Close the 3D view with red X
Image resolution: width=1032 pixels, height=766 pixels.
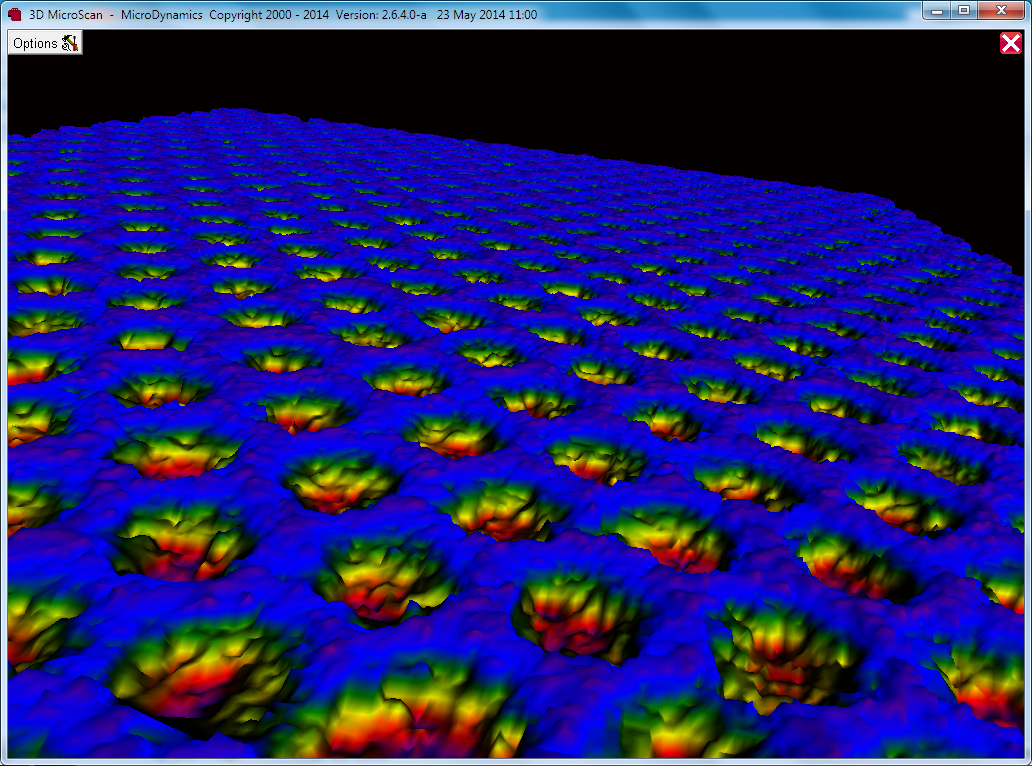1010,43
